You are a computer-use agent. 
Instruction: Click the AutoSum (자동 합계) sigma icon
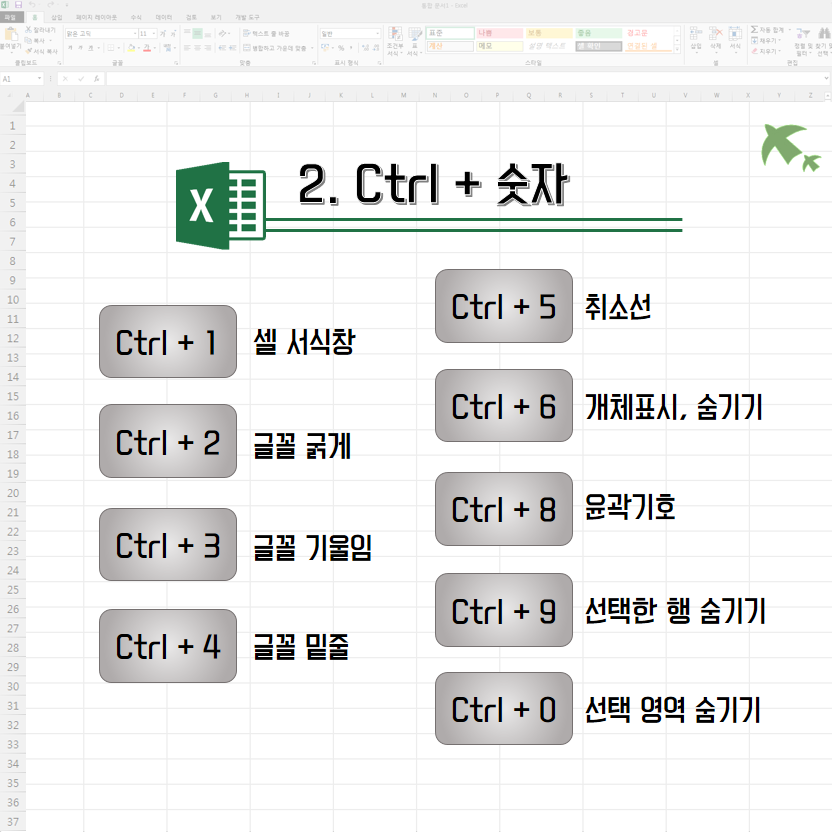pyautogui.click(x=753, y=31)
